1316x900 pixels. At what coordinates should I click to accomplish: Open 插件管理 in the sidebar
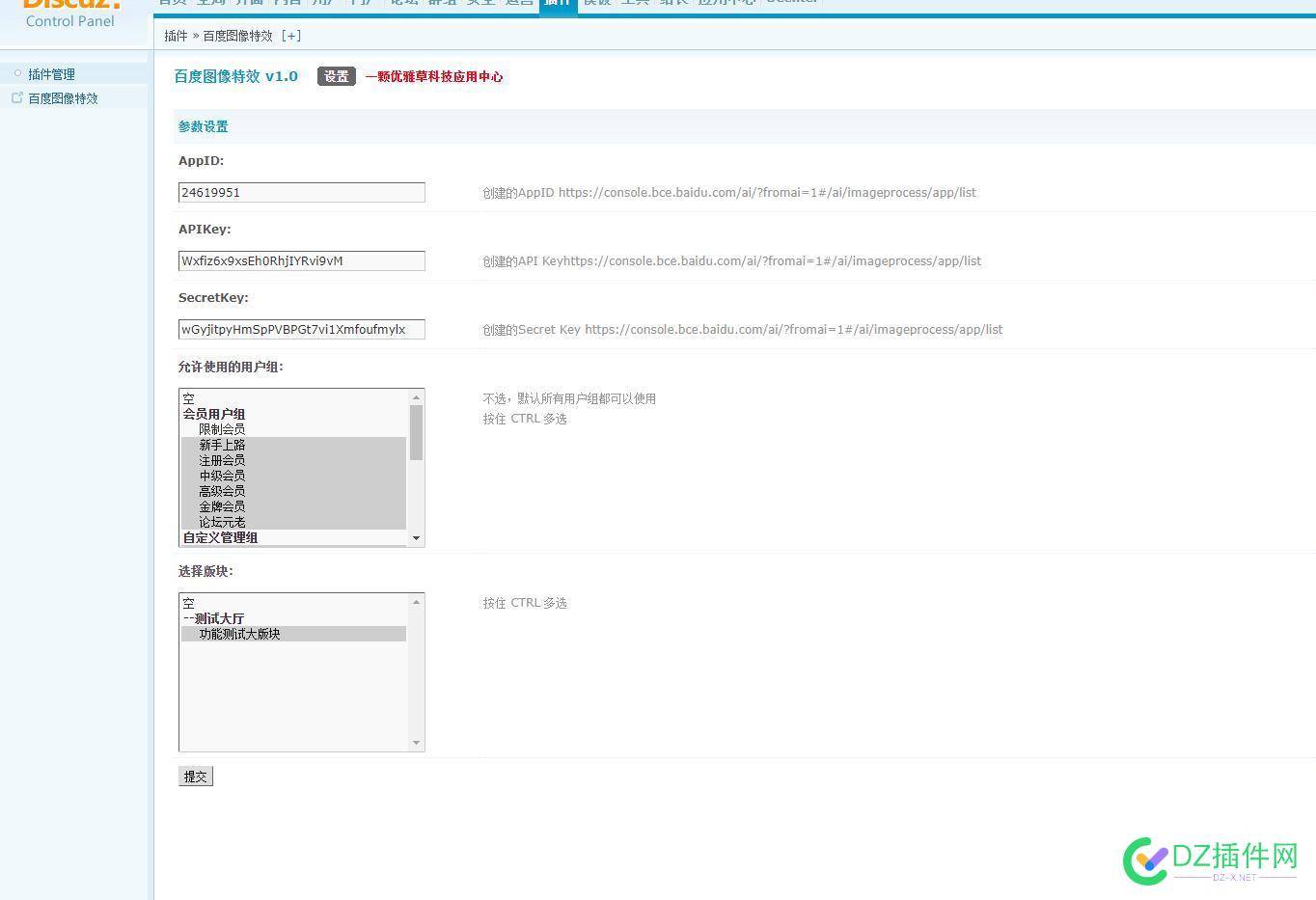[x=51, y=74]
